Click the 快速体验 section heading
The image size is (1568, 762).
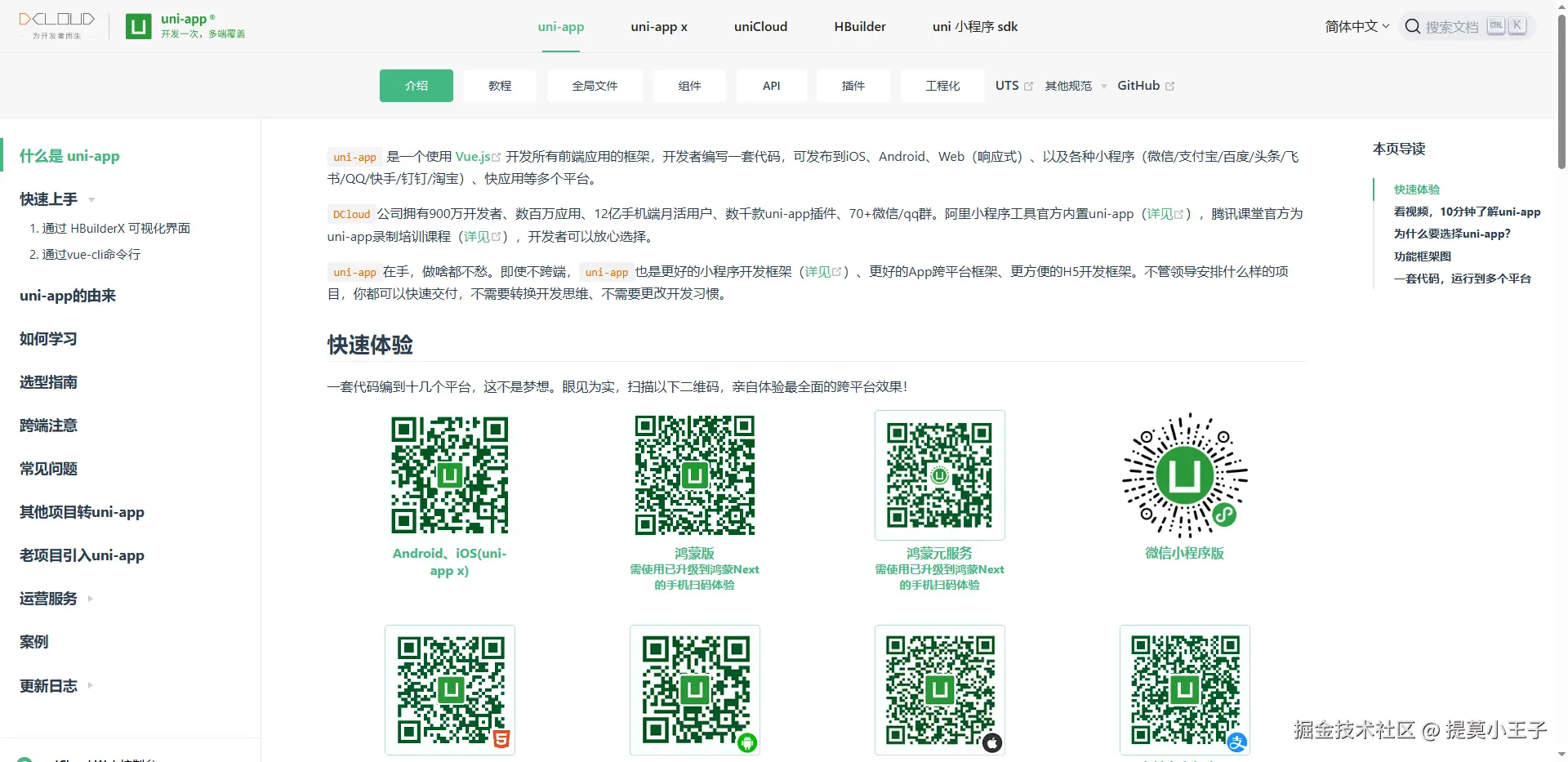point(370,345)
